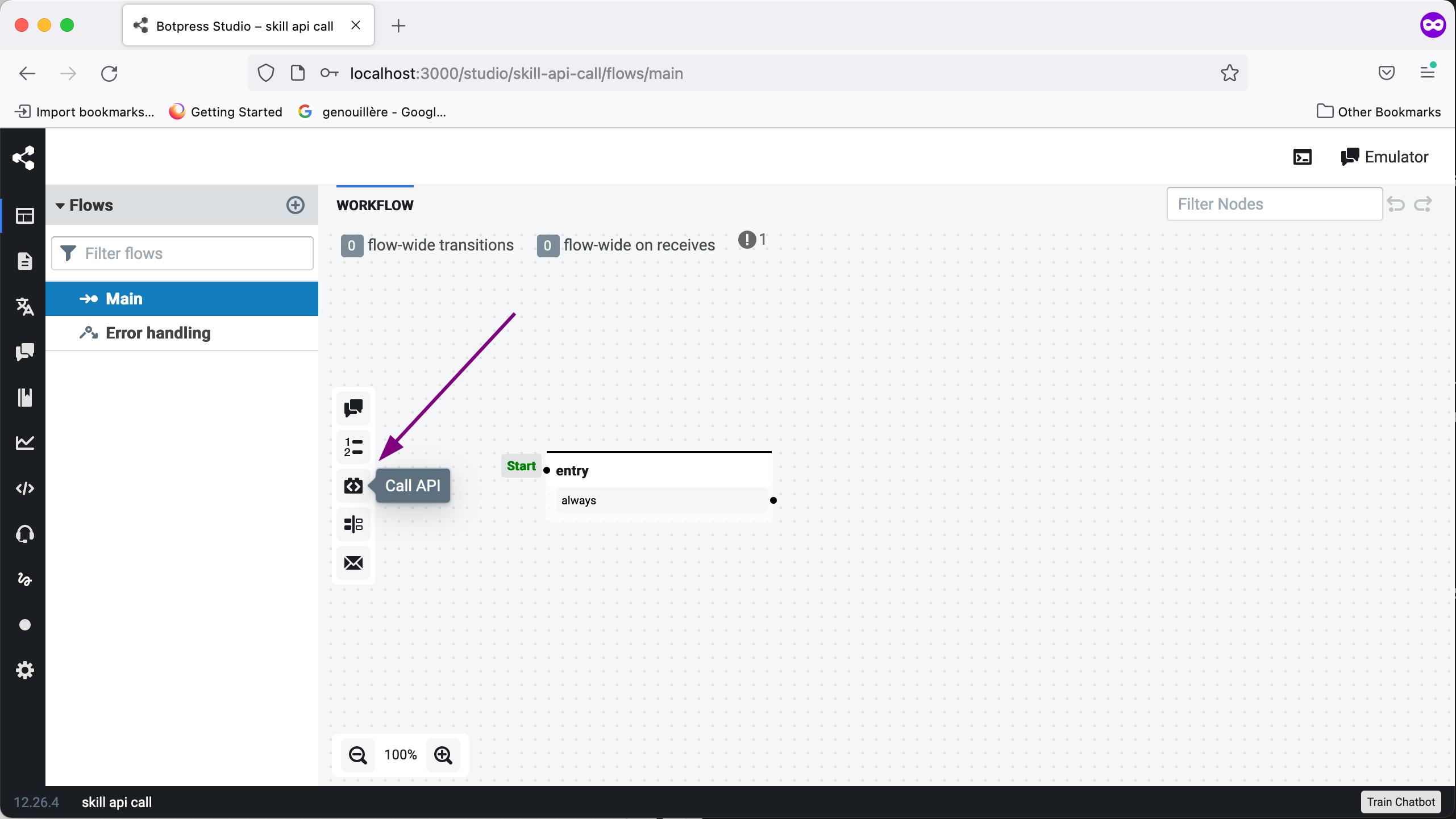Zoom out of the workflow canvas
The width and height of the screenshot is (1456, 819).
[x=358, y=755]
